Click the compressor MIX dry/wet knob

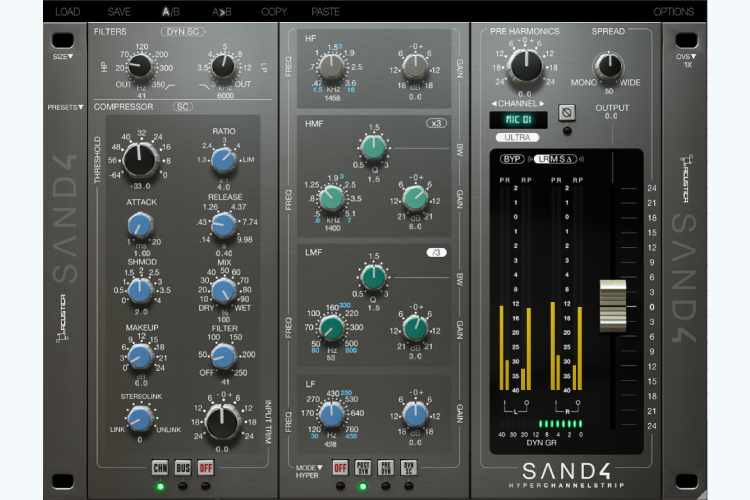tap(223, 290)
